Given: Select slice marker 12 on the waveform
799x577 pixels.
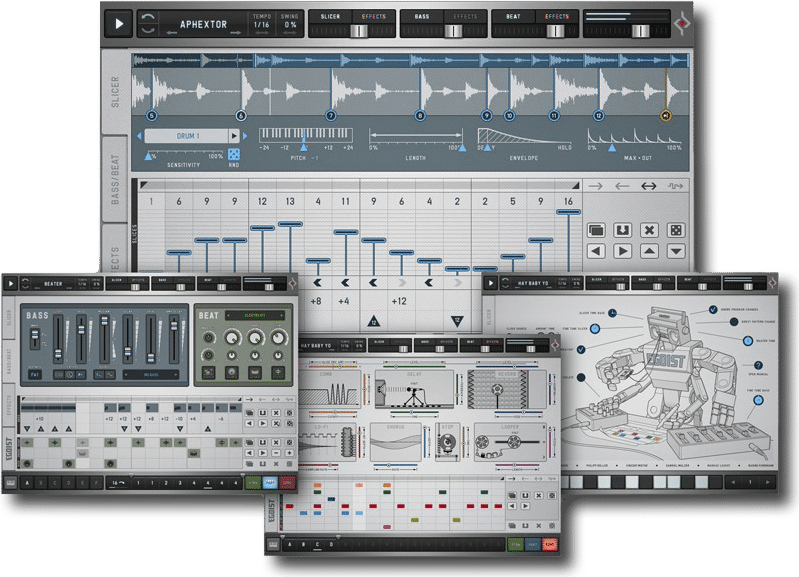Looking at the screenshot, I should pyautogui.click(x=599, y=116).
